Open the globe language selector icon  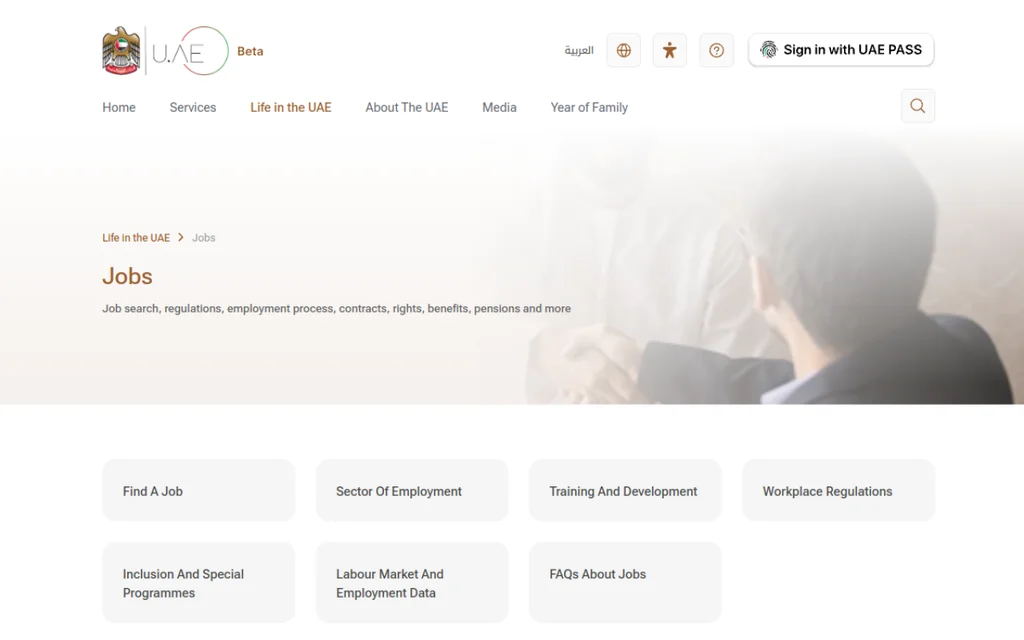(x=624, y=50)
